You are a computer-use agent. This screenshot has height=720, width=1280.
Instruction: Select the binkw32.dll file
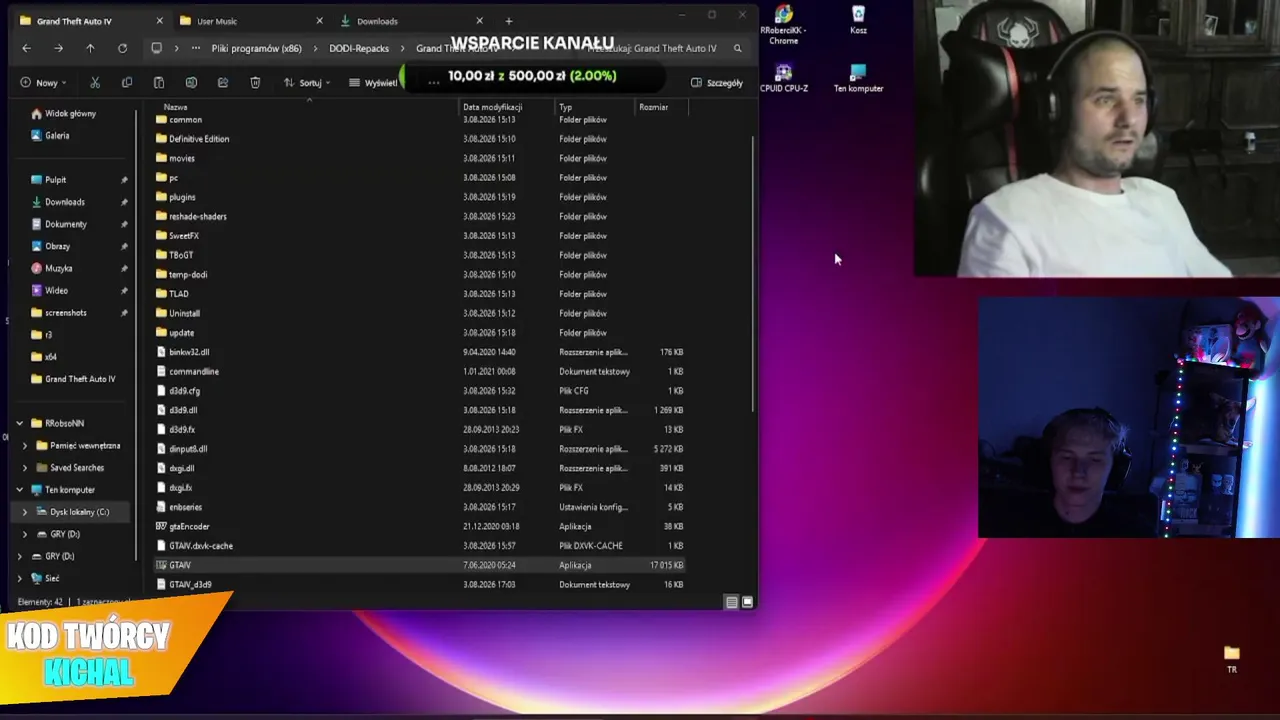(189, 352)
